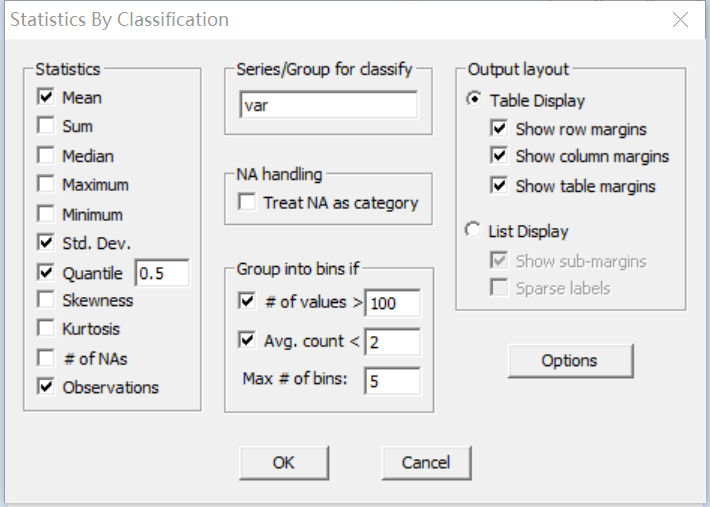Tick the Minimum checkbox
Viewport: 710px width, 507px height.
[x=45, y=214]
